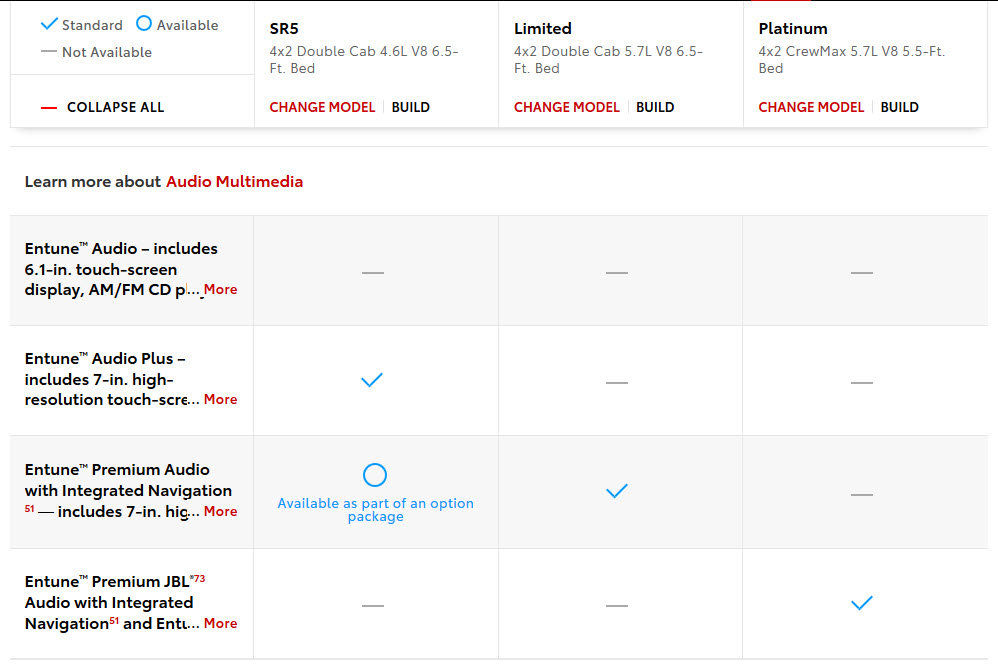Click the '4x2 Double Cab 5.7L V8' Limited description
The height and width of the screenshot is (672, 998).
[x=608, y=59]
